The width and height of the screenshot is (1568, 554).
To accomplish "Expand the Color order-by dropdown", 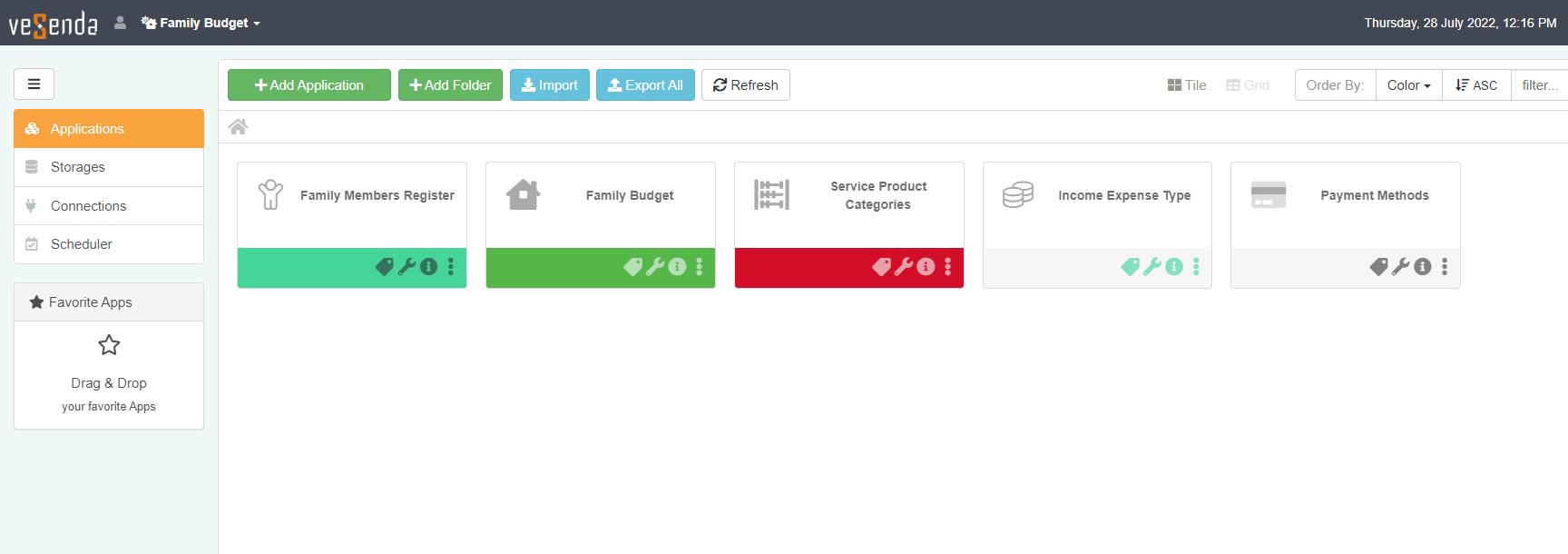I will (1408, 85).
